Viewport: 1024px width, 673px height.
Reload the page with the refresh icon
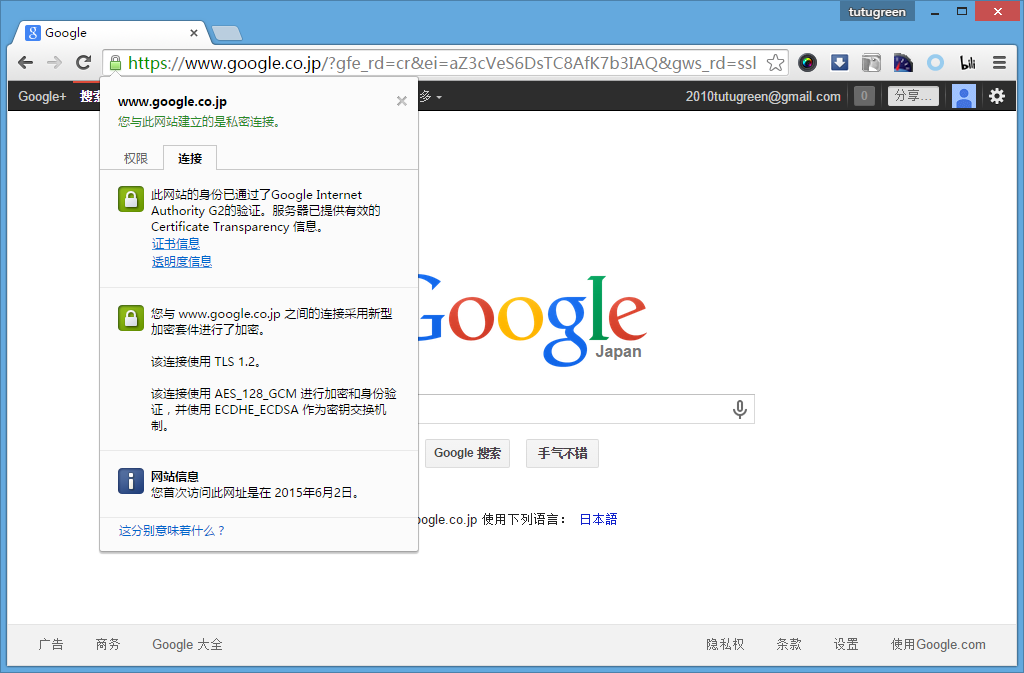pyautogui.click(x=83, y=63)
